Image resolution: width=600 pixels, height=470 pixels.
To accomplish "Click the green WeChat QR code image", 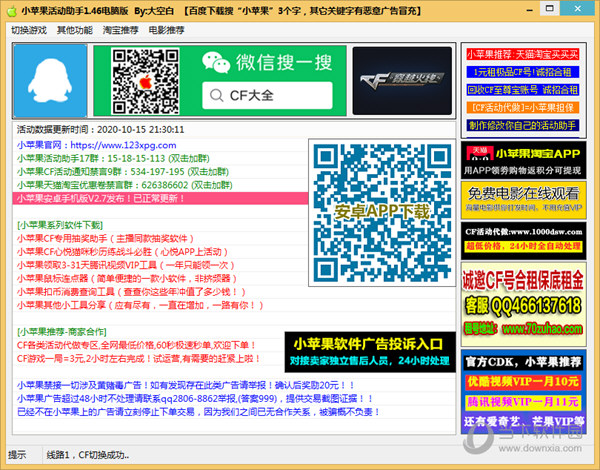I will (145, 81).
